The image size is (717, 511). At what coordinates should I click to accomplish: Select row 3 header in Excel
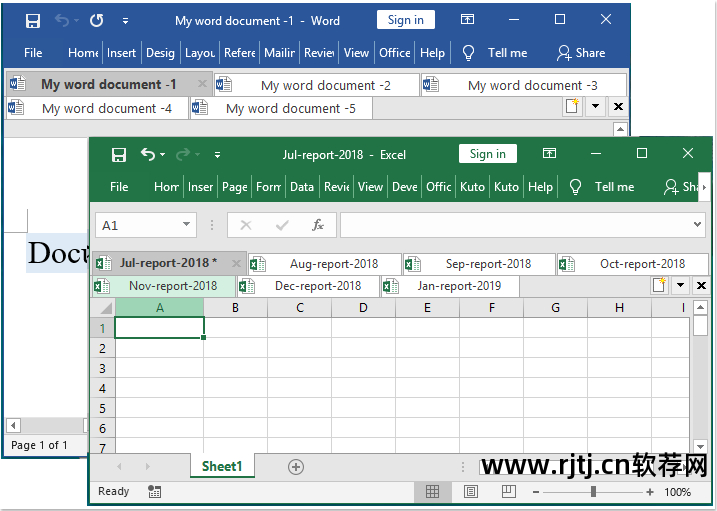click(102, 368)
